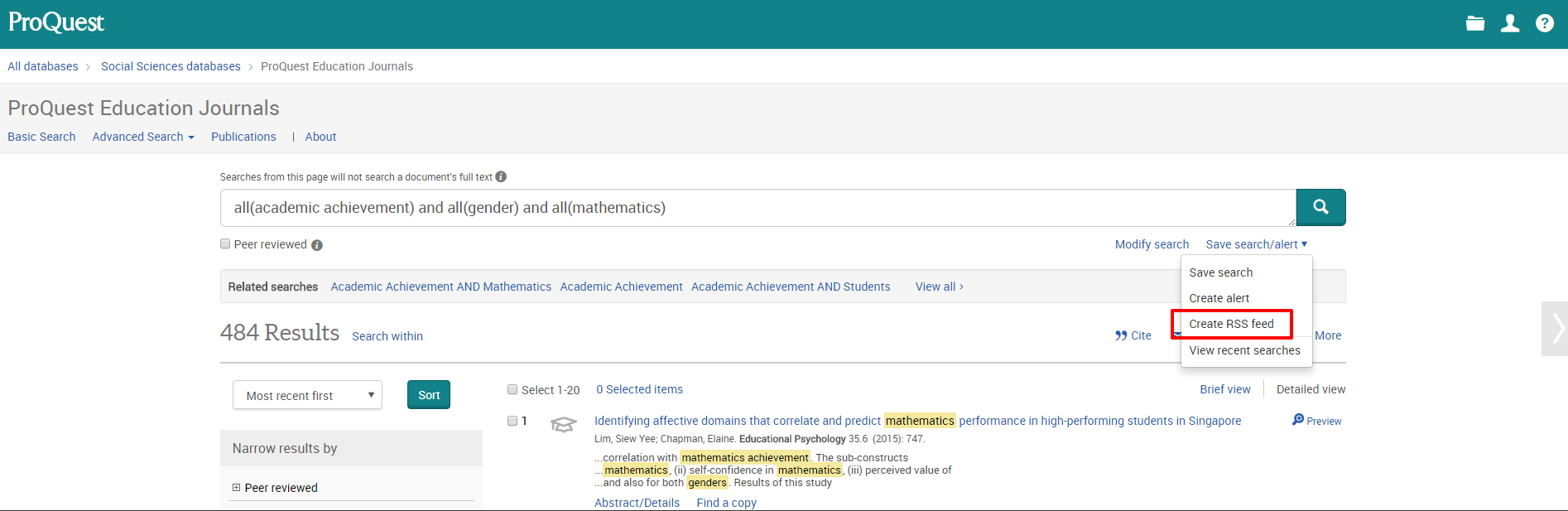1568x511 pixels.
Task: Open the right-side panel arrow
Action: pos(1556,329)
